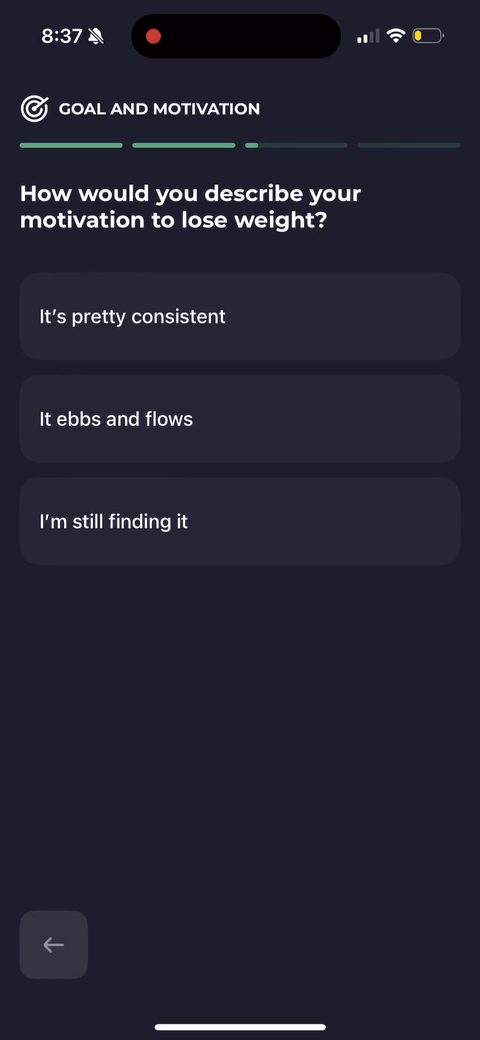Click the goal target icon

[x=34, y=109]
